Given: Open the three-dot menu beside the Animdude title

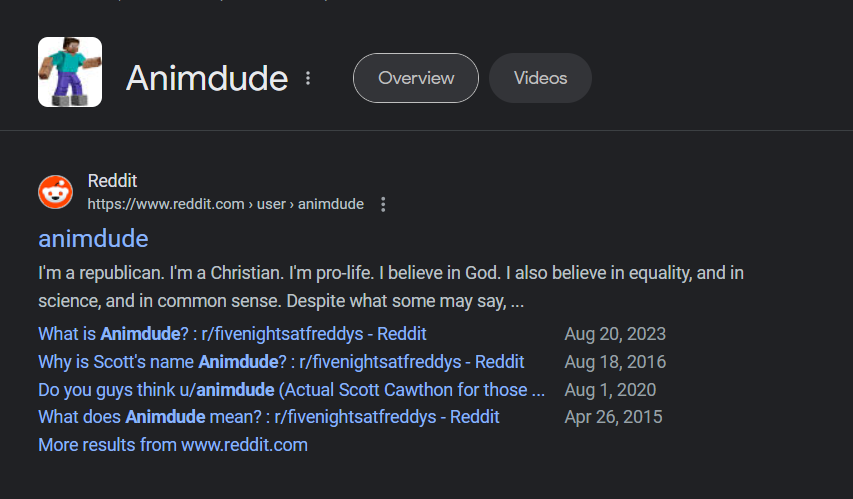Looking at the screenshot, I should [x=308, y=78].
